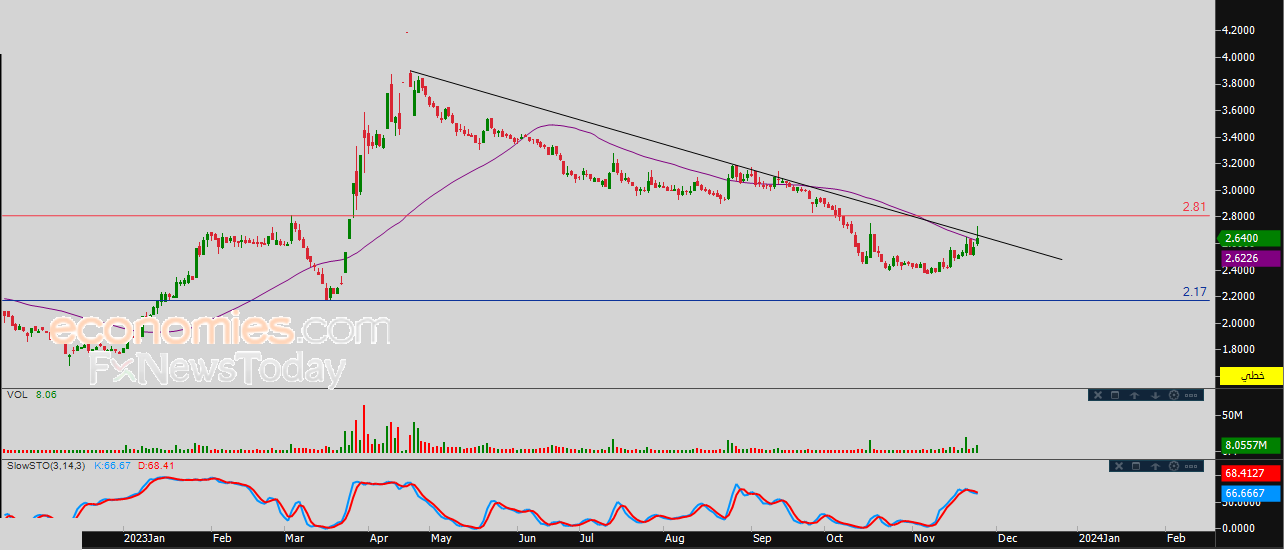Close the VOL indicator panel
Screen dimensions: 1284x550
click(1098, 395)
